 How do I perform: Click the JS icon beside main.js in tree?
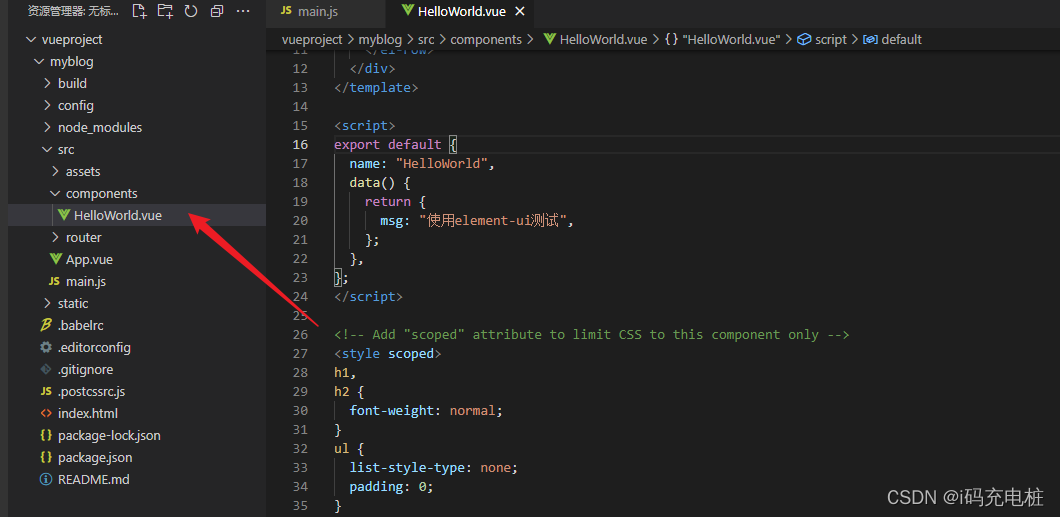click(x=54, y=282)
